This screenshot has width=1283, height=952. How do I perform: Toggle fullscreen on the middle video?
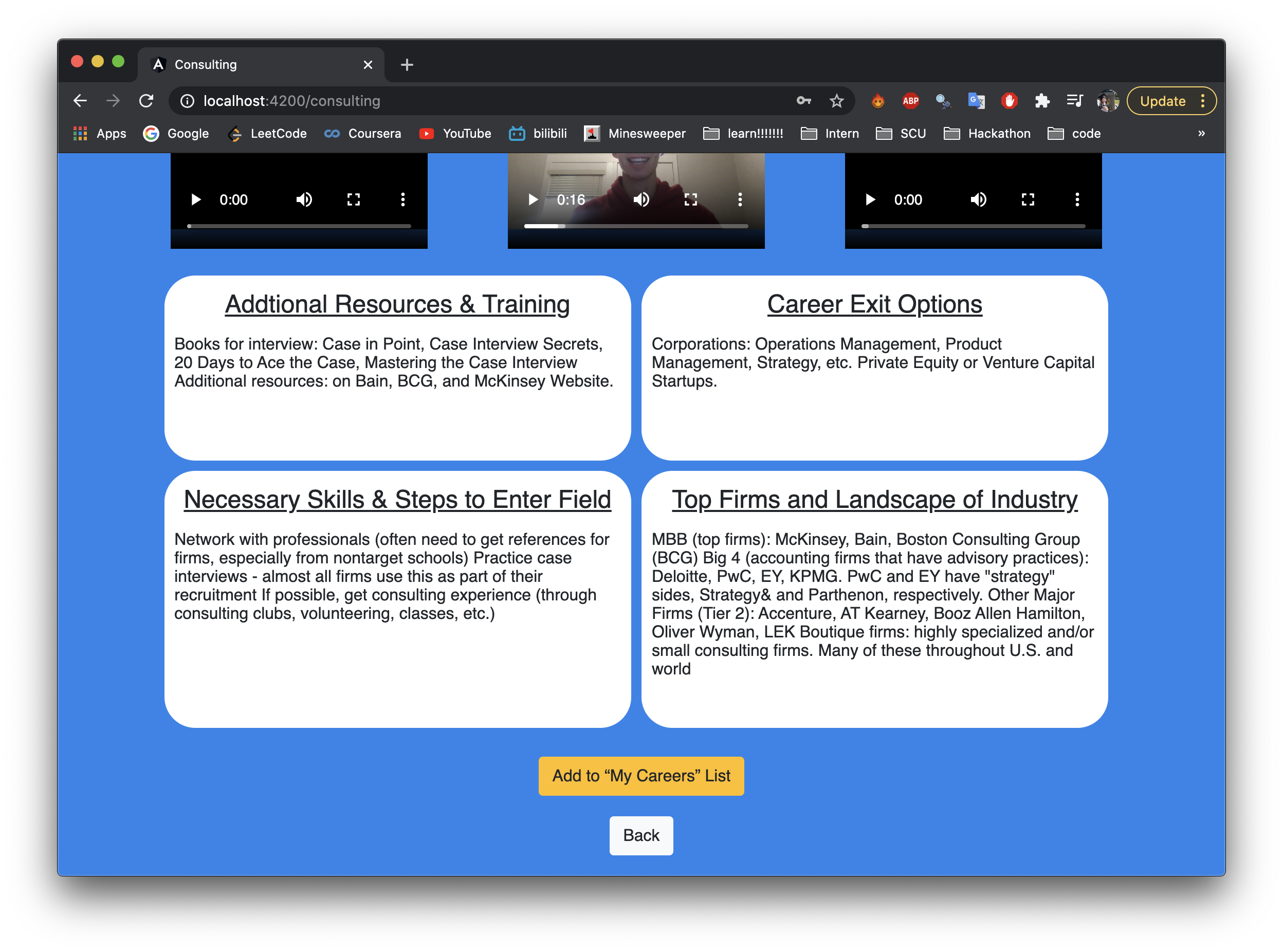[x=690, y=200]
